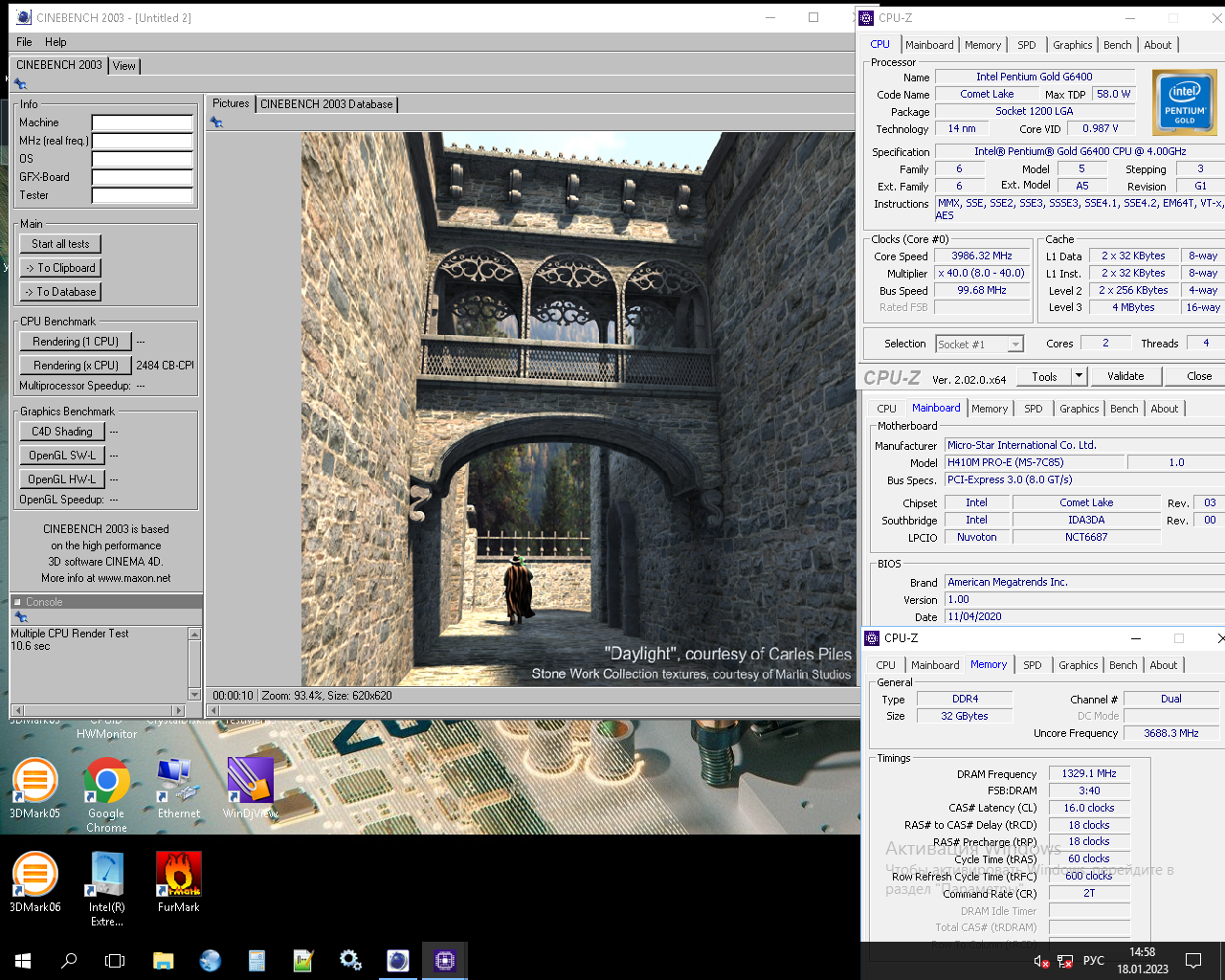Click the MHz (real freq.) input field

click(142, 141)
